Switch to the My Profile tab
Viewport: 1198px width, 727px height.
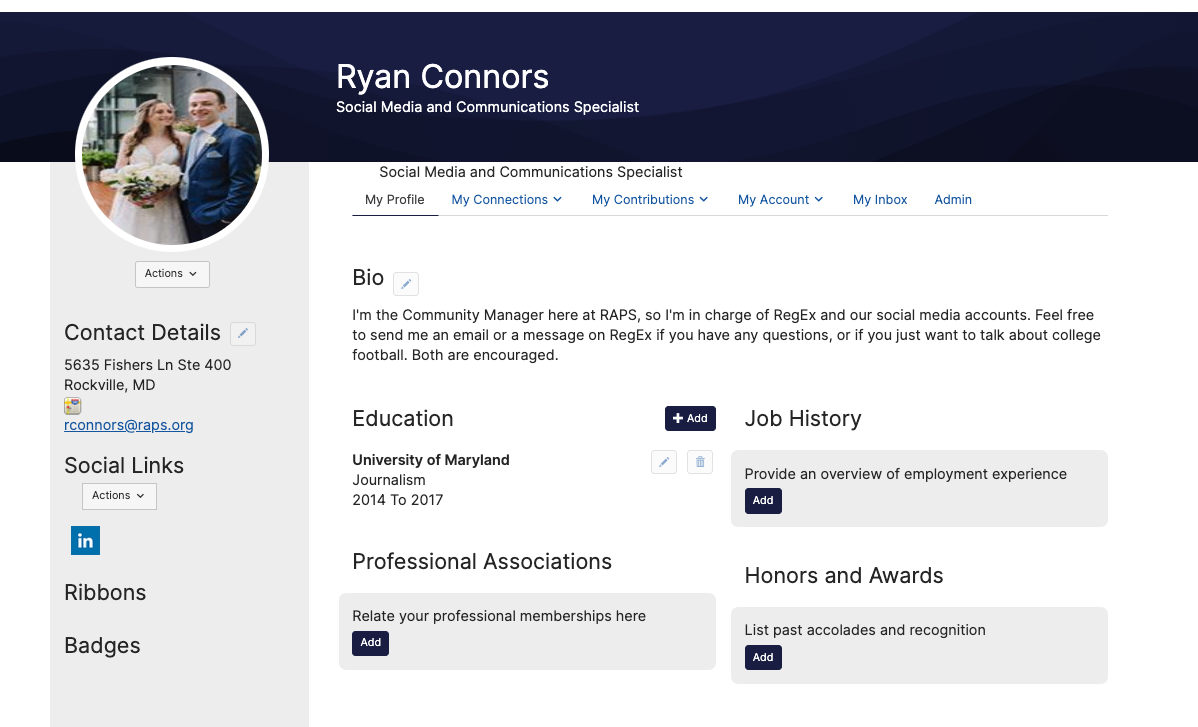click(x=395, y=200)
